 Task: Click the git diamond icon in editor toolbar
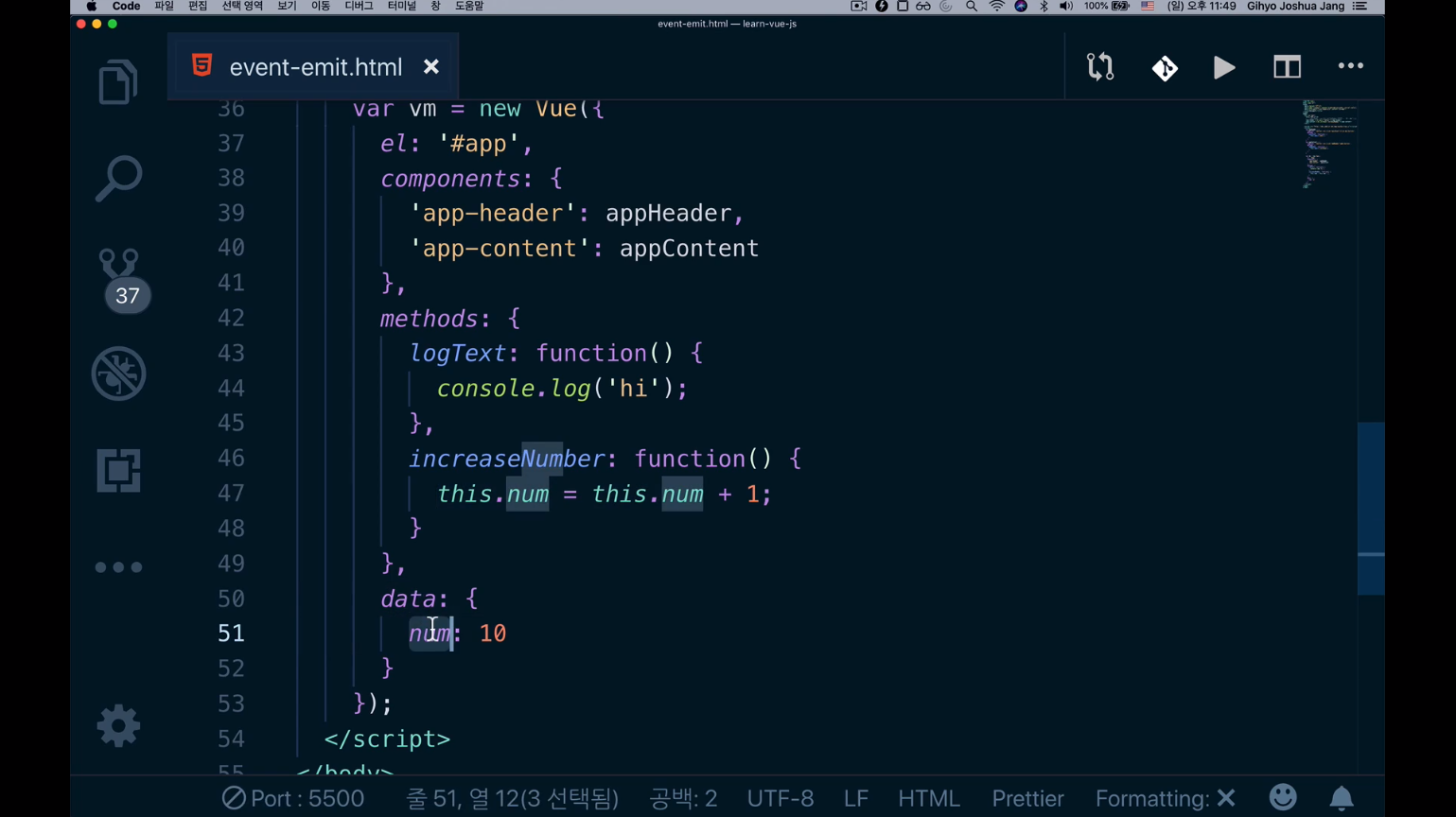coord(1165,67)
